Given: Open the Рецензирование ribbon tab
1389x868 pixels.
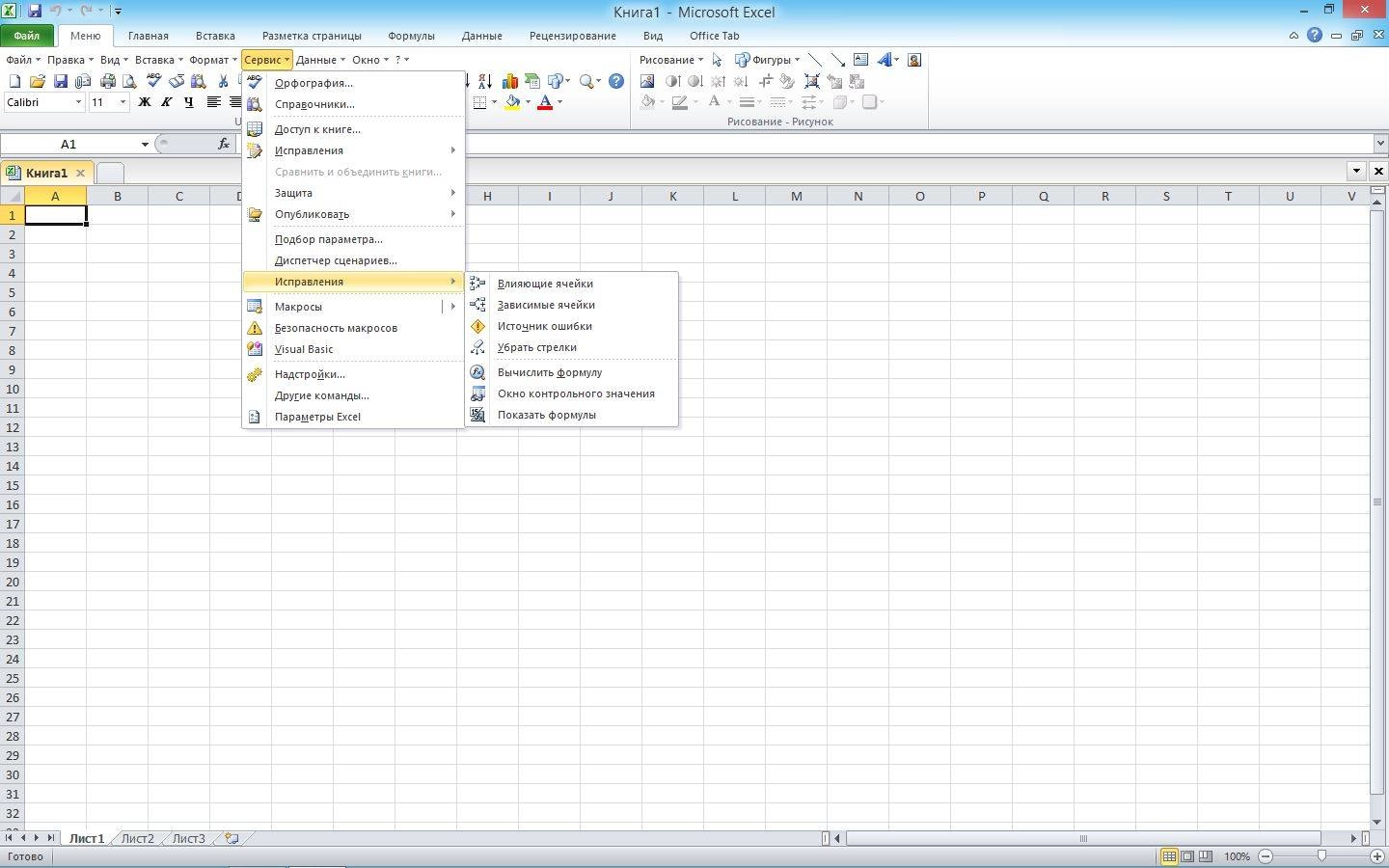Looking at the screenshot, I should tap(572, 36).
